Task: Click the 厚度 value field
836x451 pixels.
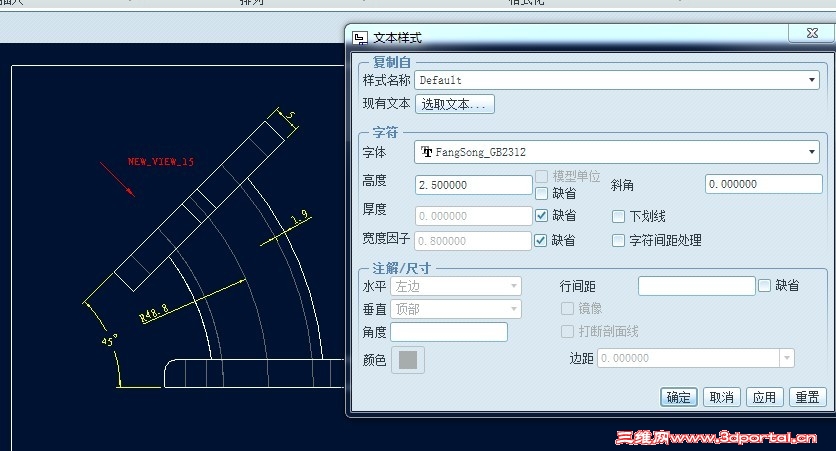Action: (x=473, y=216)
